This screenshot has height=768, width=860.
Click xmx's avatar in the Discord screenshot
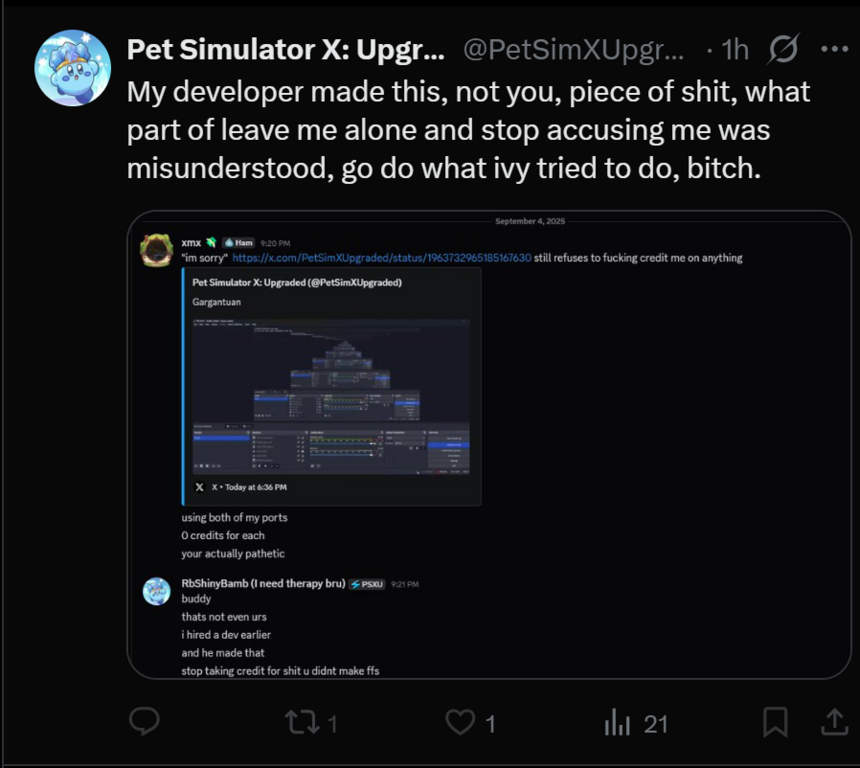pos(156,249)
